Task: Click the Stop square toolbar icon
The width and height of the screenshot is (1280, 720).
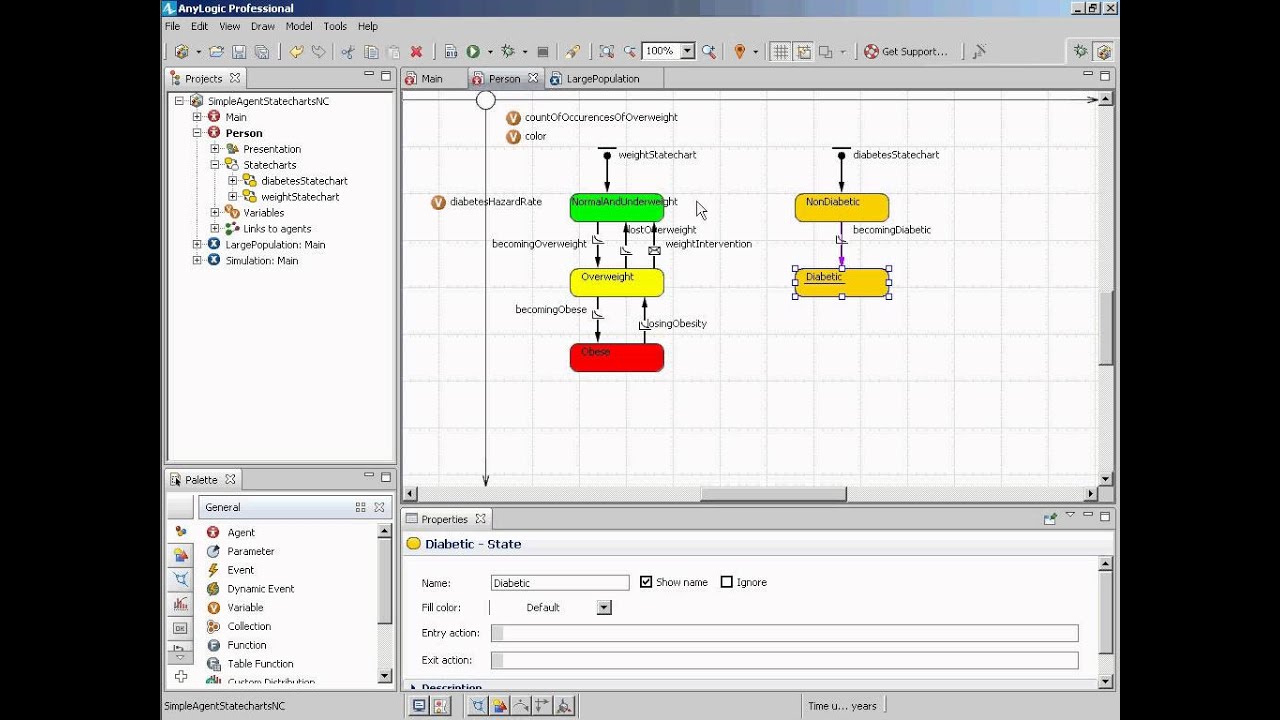Action: tap(542, 51)
